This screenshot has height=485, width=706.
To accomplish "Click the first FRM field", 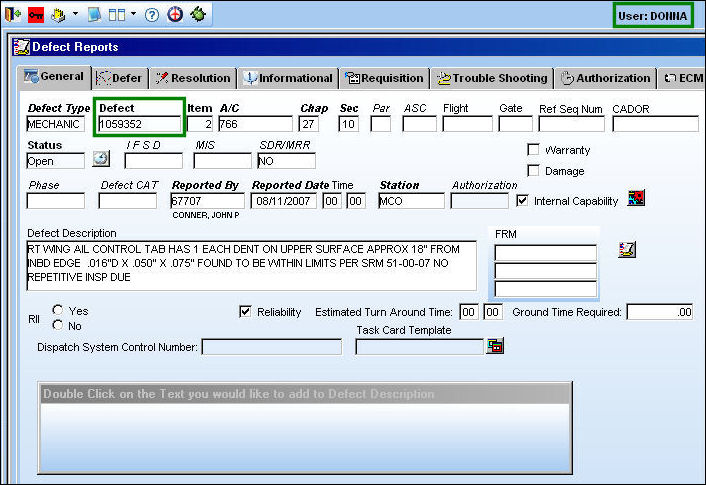I will tap(545, 253).
